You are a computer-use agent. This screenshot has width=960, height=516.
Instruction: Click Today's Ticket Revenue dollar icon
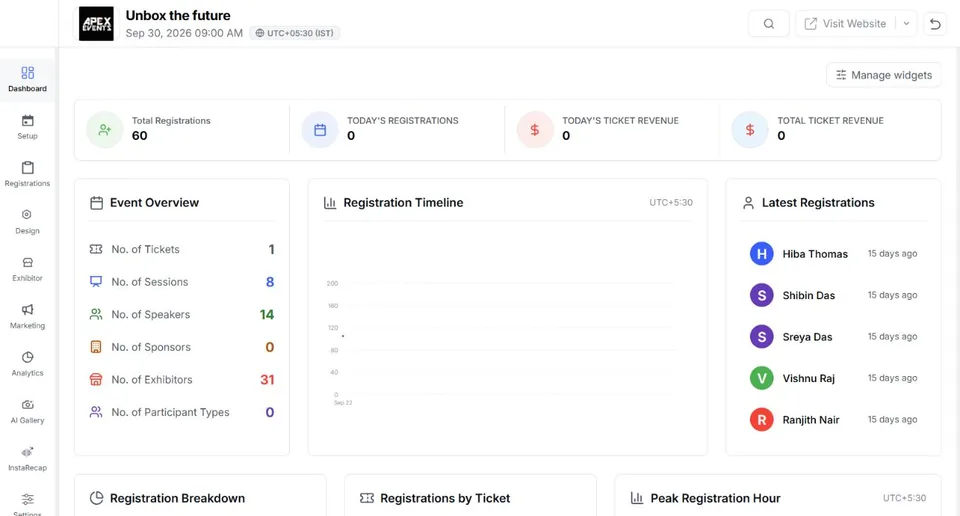[x=535, y=130]
